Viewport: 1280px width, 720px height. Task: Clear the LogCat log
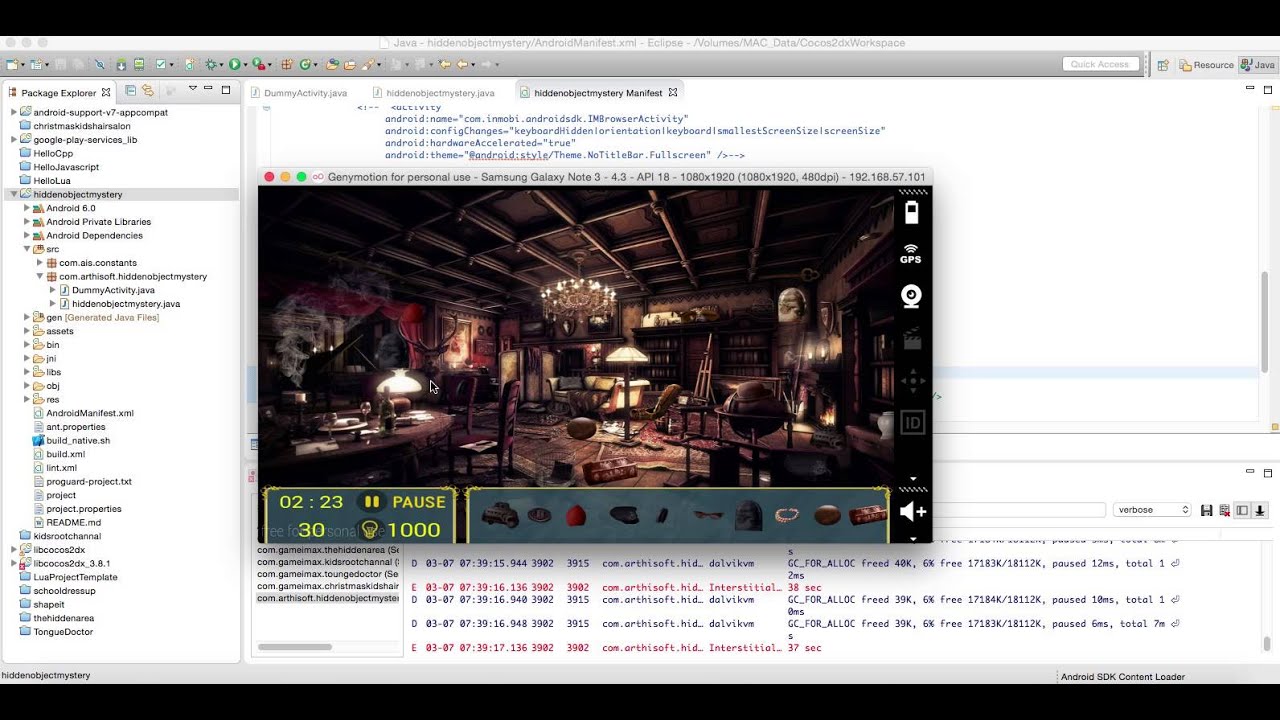coord(1224,510)
